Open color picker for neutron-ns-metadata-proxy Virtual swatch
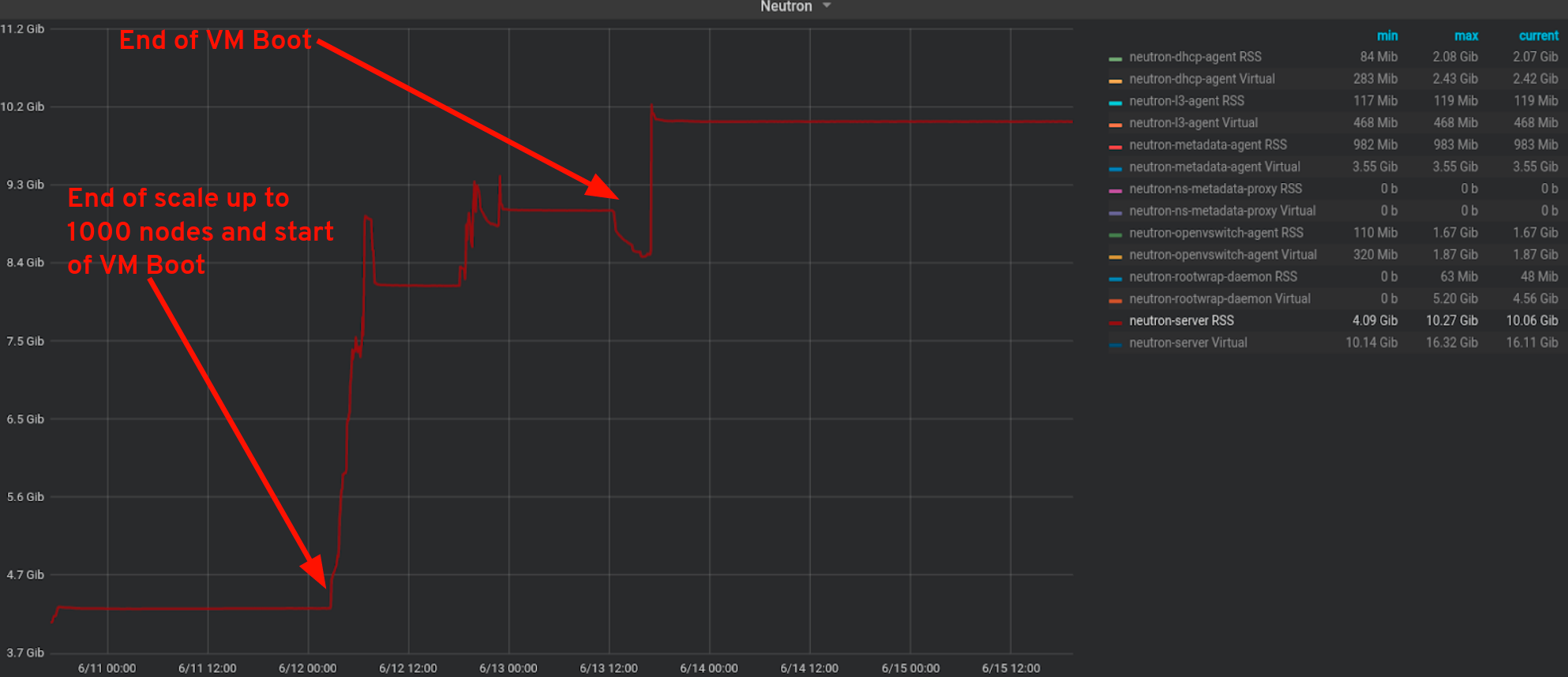 1115,214
